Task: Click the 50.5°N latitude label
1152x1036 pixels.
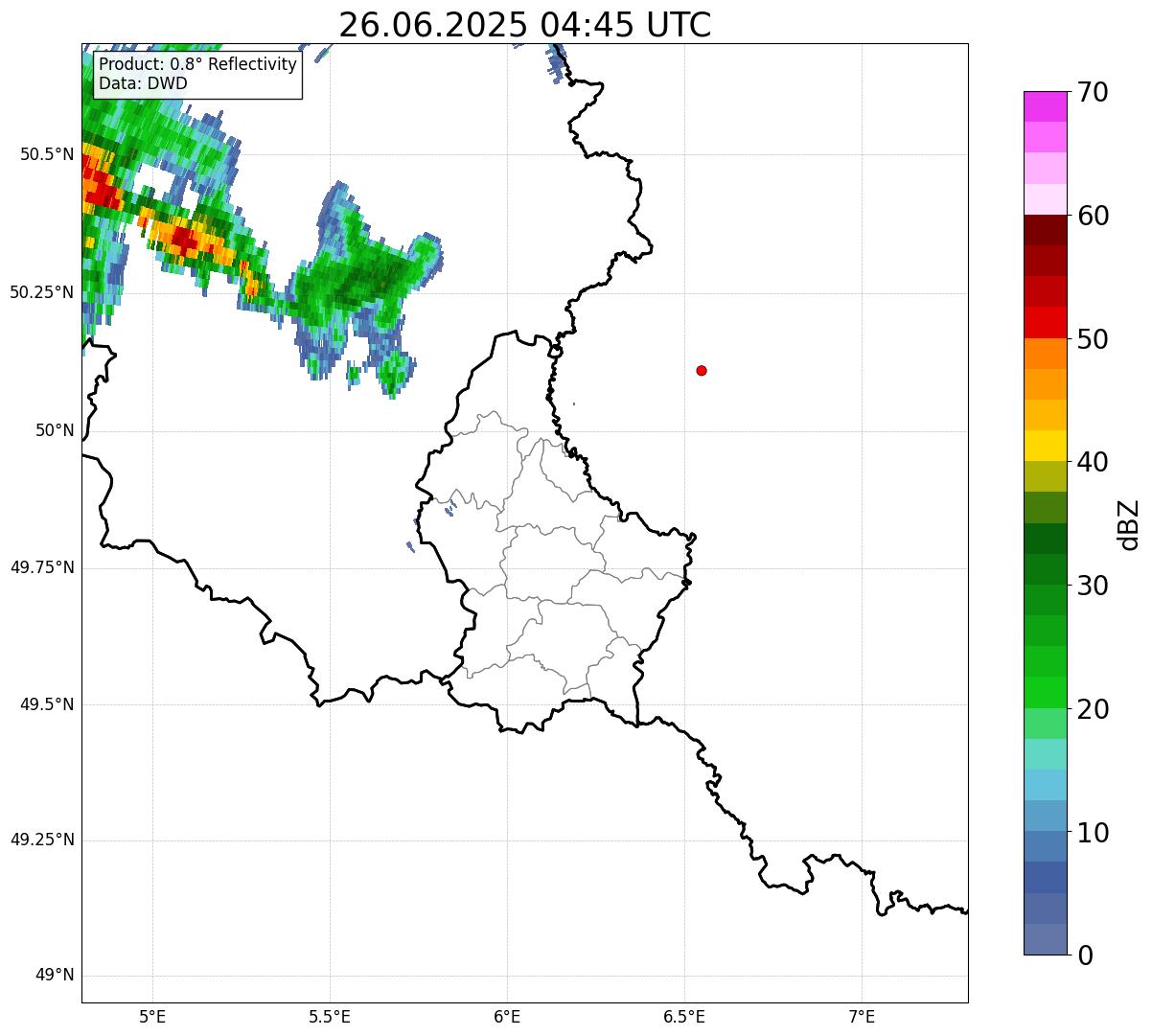Action: click(x=47, y=154)
